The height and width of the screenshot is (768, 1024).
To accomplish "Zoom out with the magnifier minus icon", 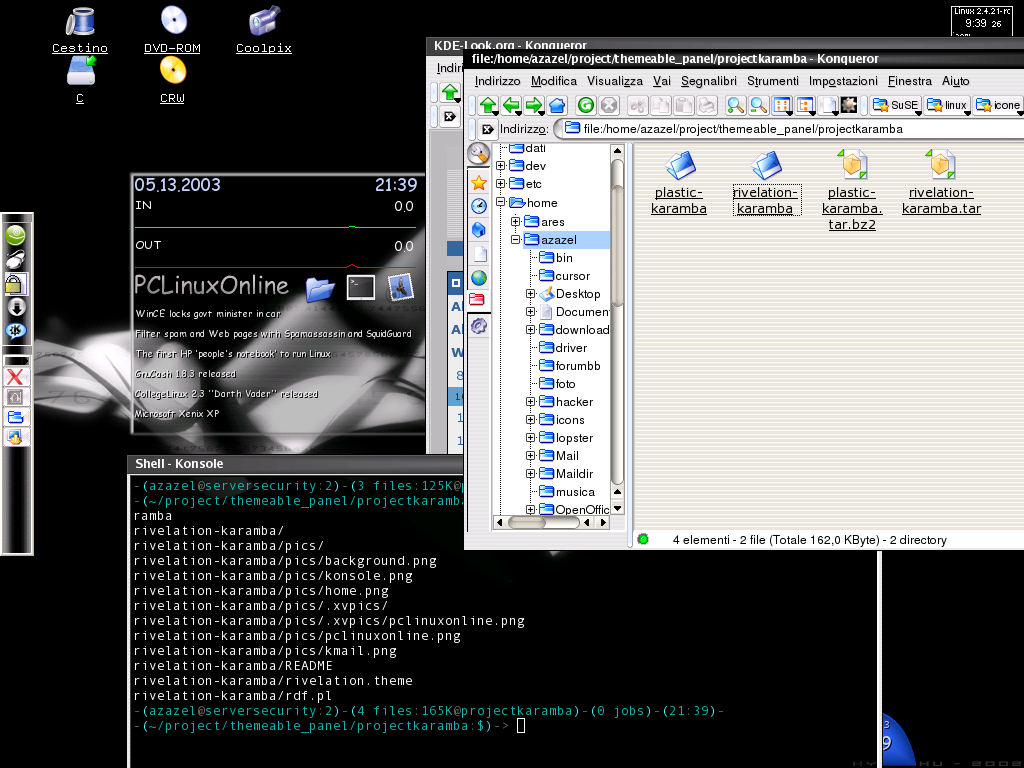I will 758,105.
